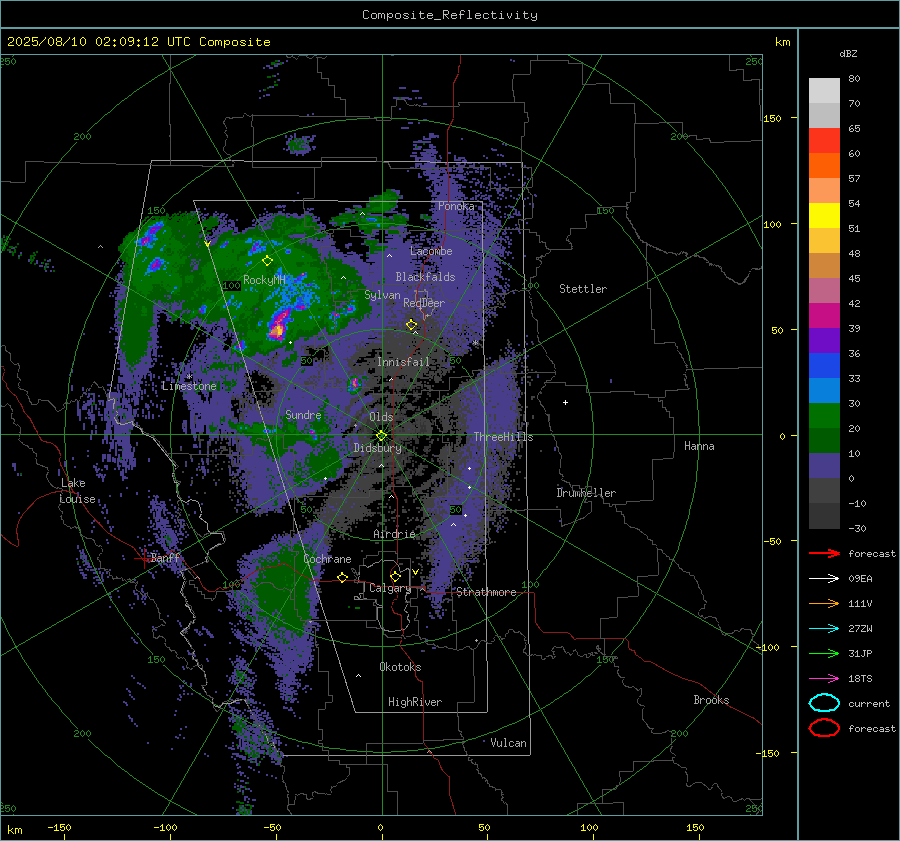This screenshot has height=841, width=900.
Task: Click the Hanna town label
Action: 699,446
